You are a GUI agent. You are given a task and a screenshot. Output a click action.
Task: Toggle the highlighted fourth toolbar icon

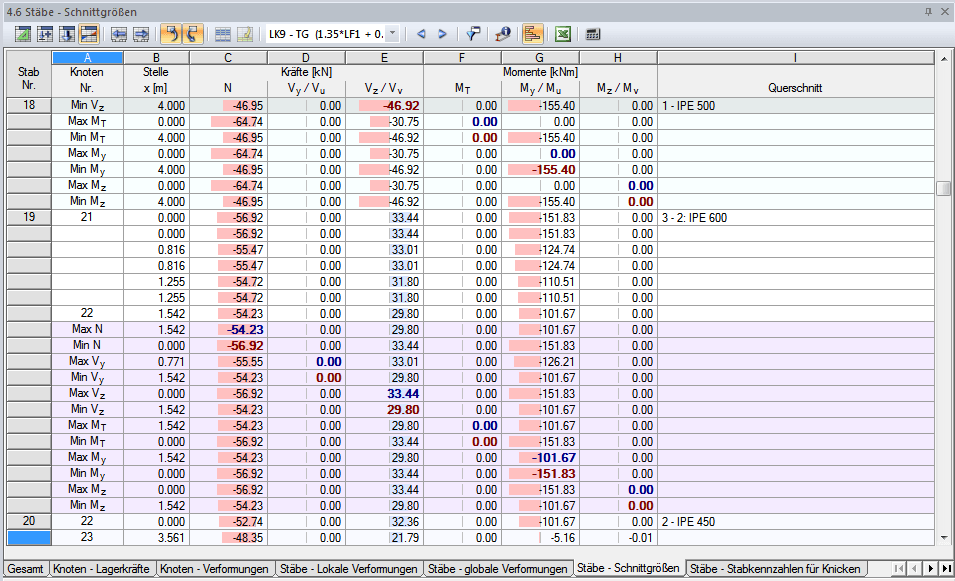(x=89, y=34)
